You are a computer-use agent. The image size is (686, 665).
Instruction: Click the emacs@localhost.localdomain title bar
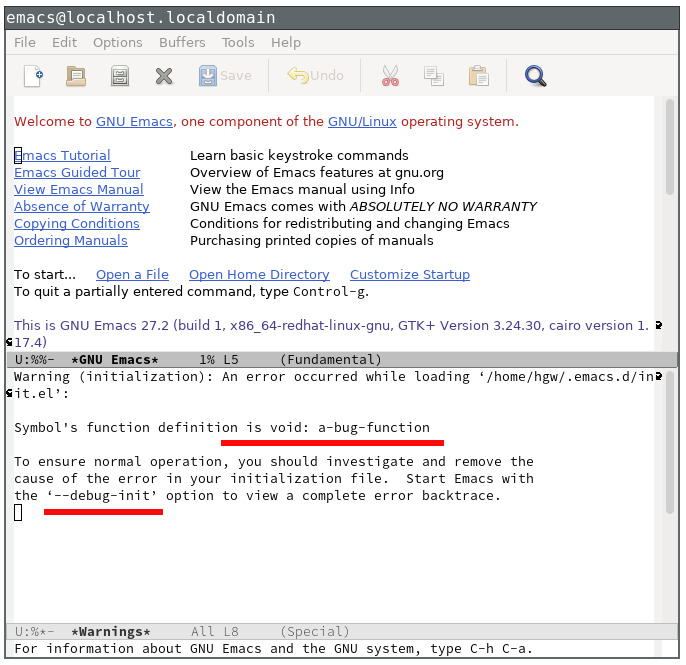342,18
